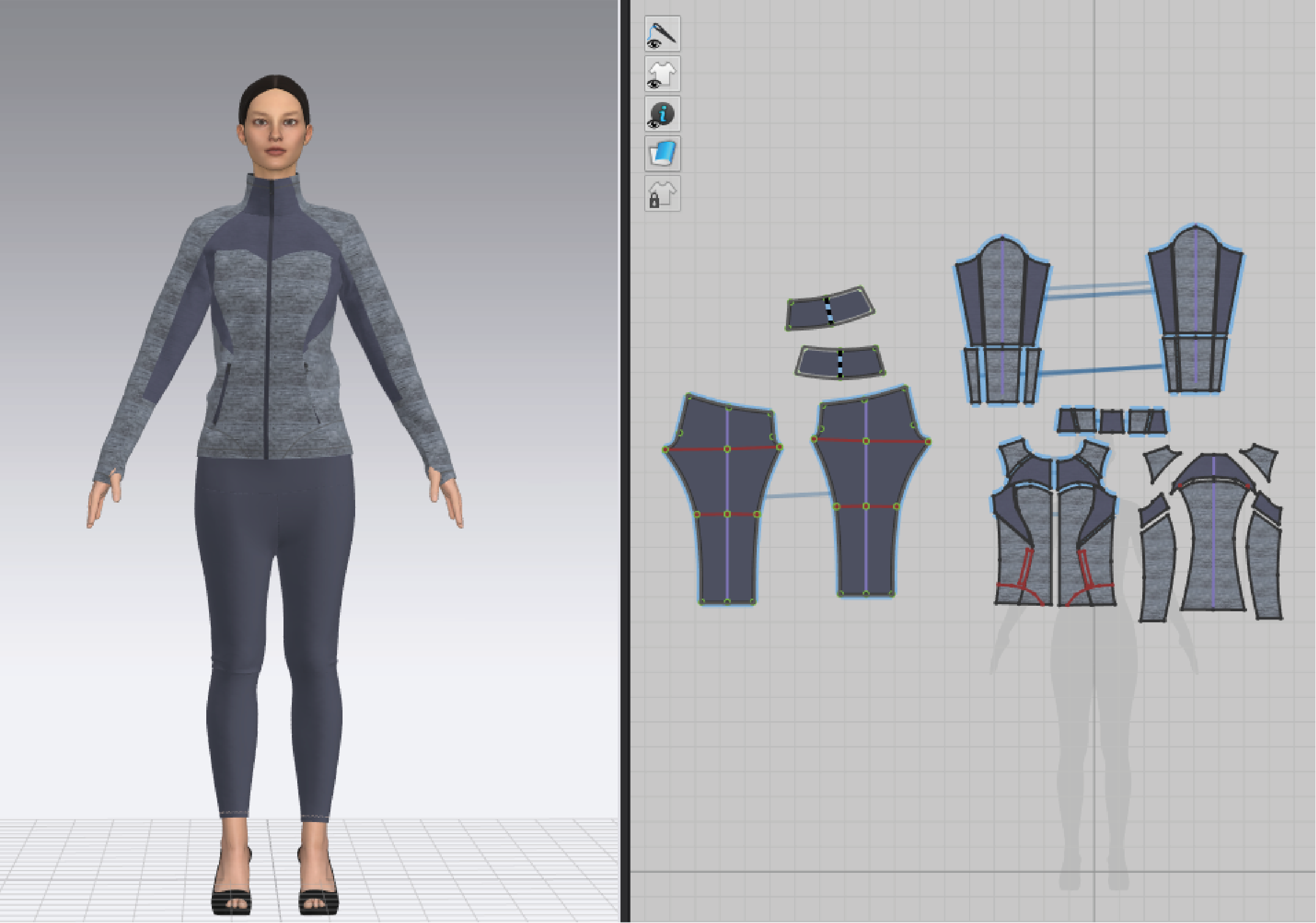Toggle the Show Sewing needle icon
This screenshot has height=923, width=1316.
click(x=662, y=34)
